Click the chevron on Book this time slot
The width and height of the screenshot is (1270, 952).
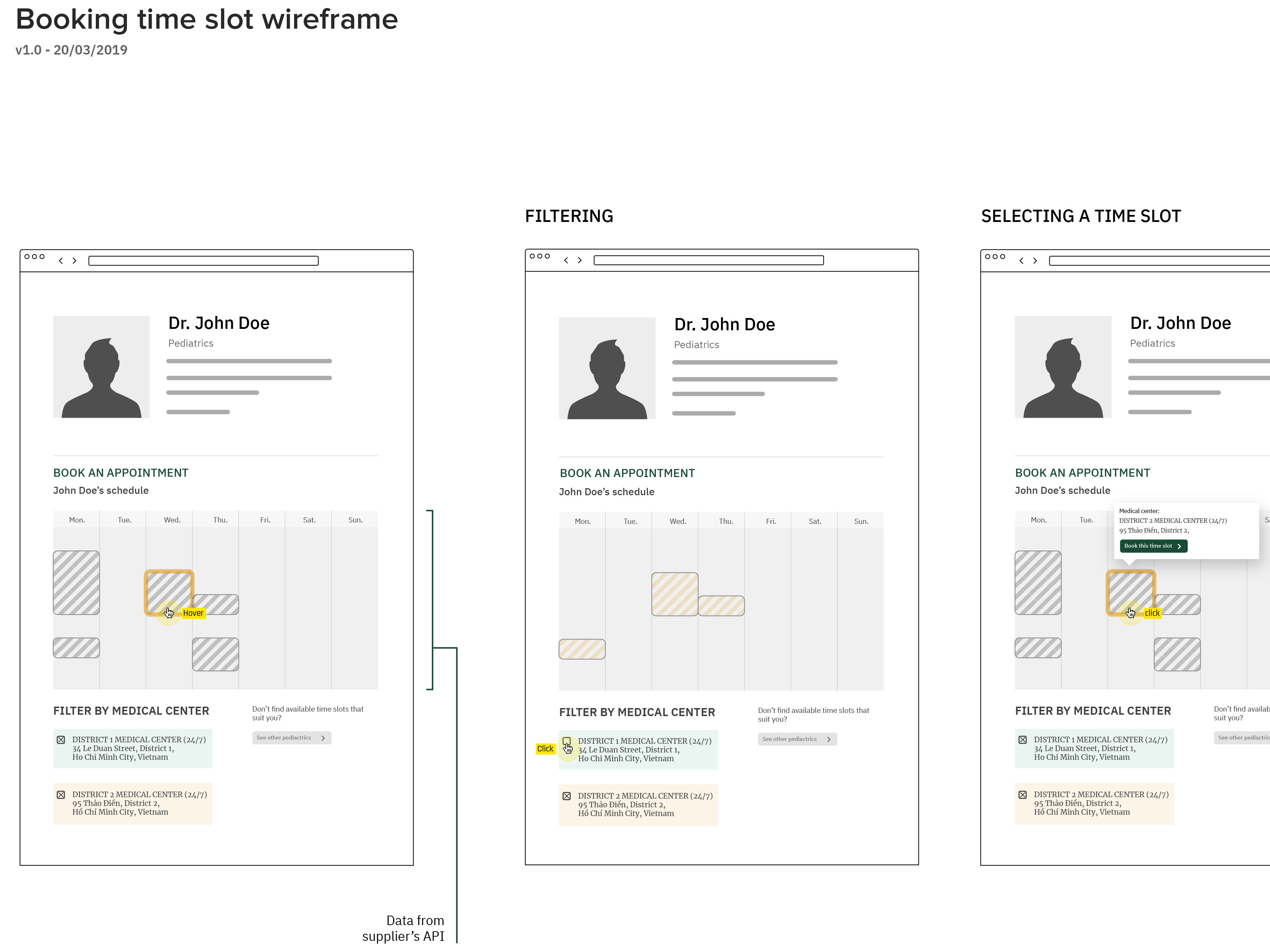tap(1180, 546)
